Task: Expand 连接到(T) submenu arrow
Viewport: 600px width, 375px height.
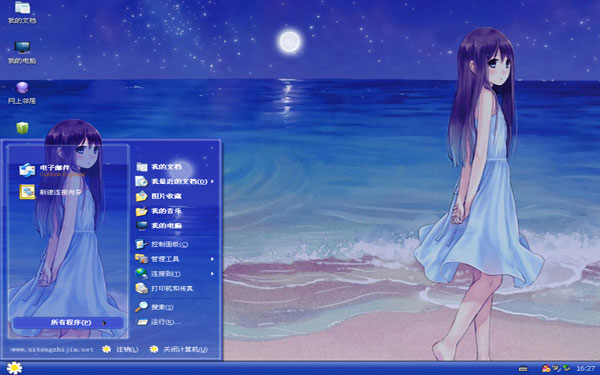Action: [212, 274]
